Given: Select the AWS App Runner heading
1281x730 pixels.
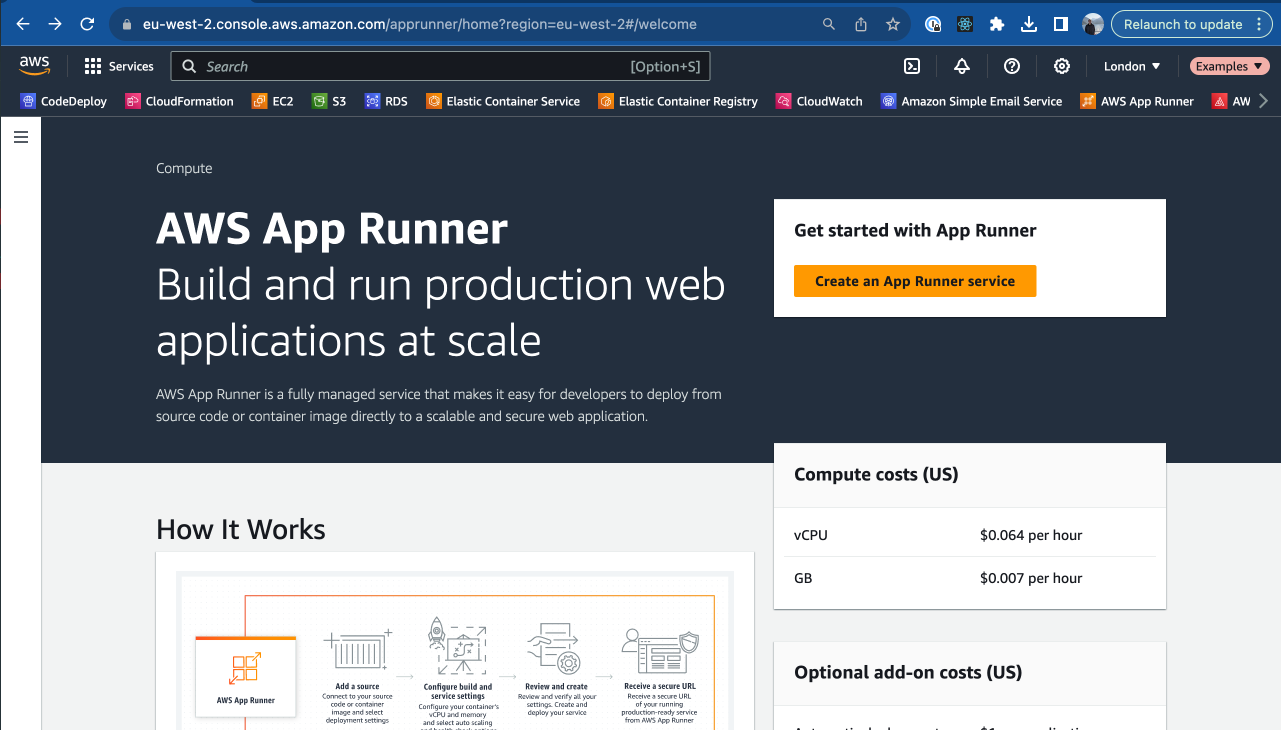Looking at the screenshot, I should point(332,229).
